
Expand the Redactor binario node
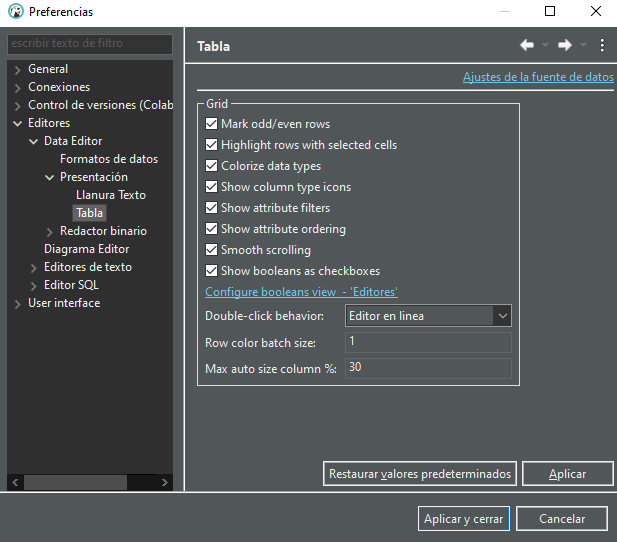[x=50, y=232]
